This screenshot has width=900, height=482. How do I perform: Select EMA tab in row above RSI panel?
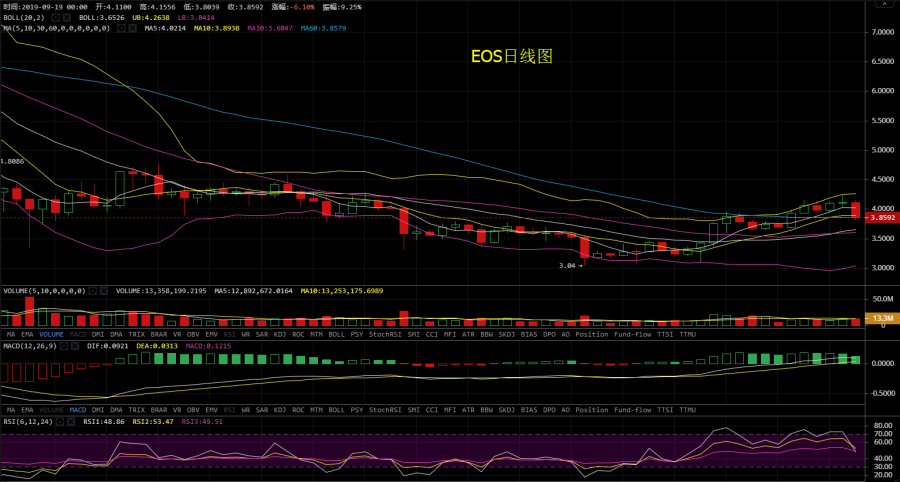pyautogui.click(x=27, y=410)
